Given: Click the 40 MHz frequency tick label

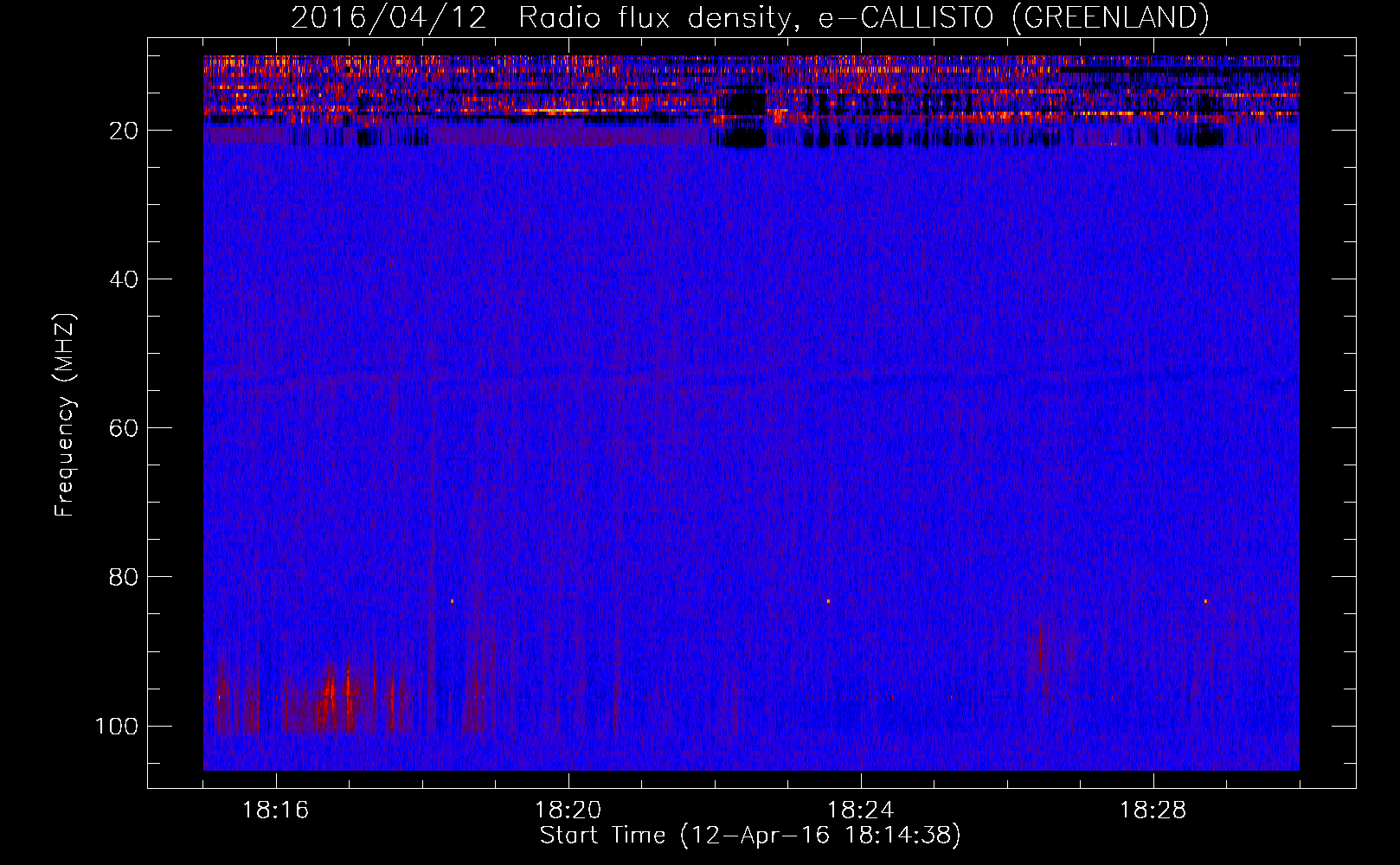Looking at the screenshot, I should coord(124,279).
